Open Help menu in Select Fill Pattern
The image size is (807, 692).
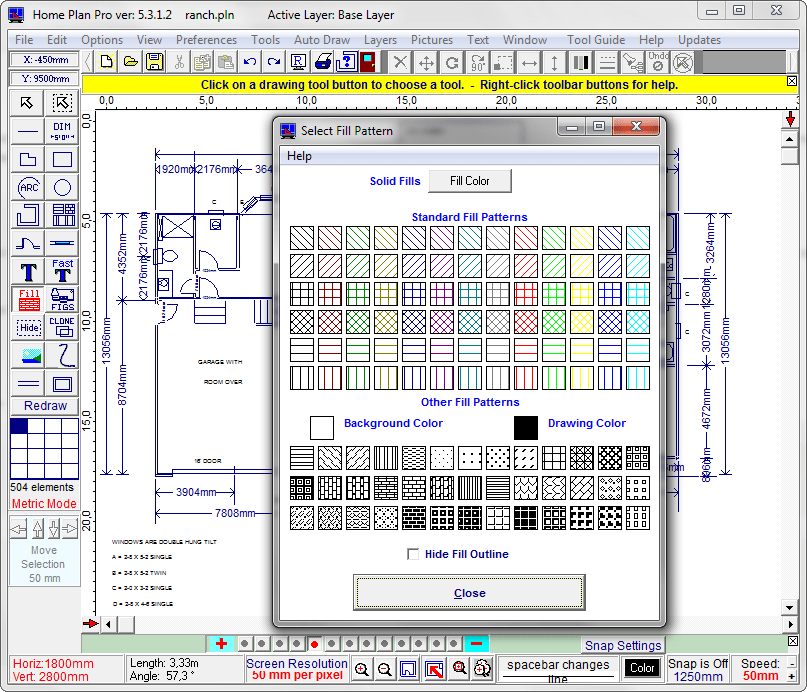pyautogui.click(x=299, y=156)
